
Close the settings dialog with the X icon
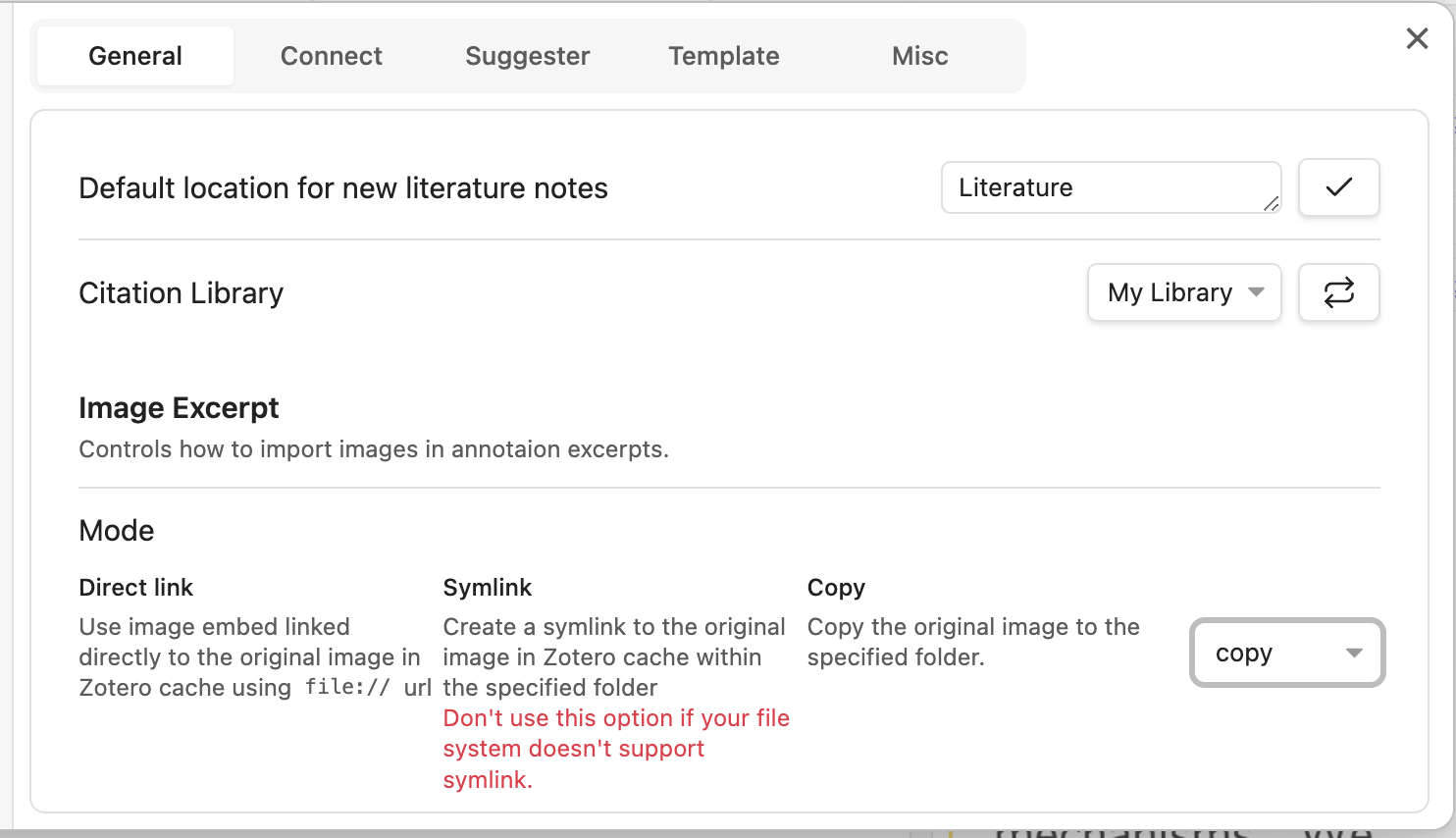(x=1417, y=38)
